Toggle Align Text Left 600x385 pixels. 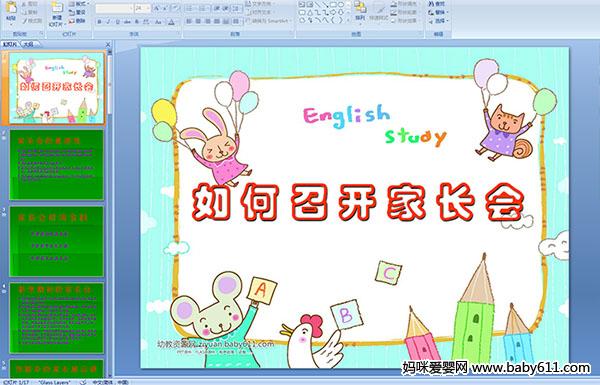[x=189, y=21]
